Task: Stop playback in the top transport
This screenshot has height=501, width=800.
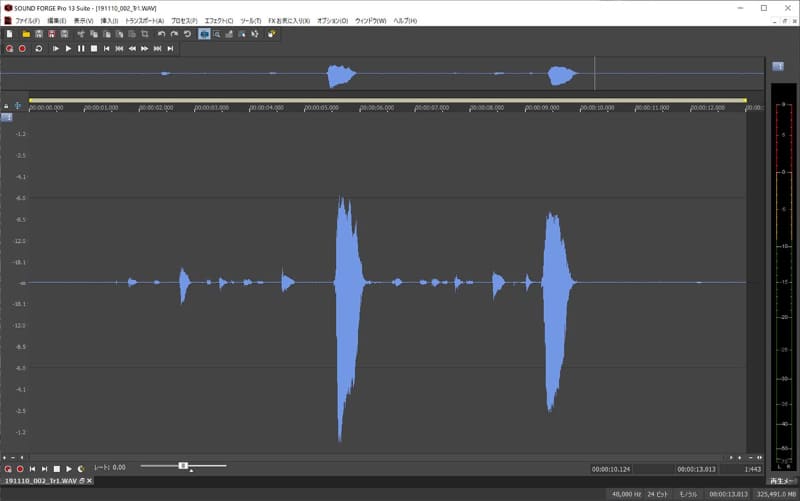Action: (94, 48)
